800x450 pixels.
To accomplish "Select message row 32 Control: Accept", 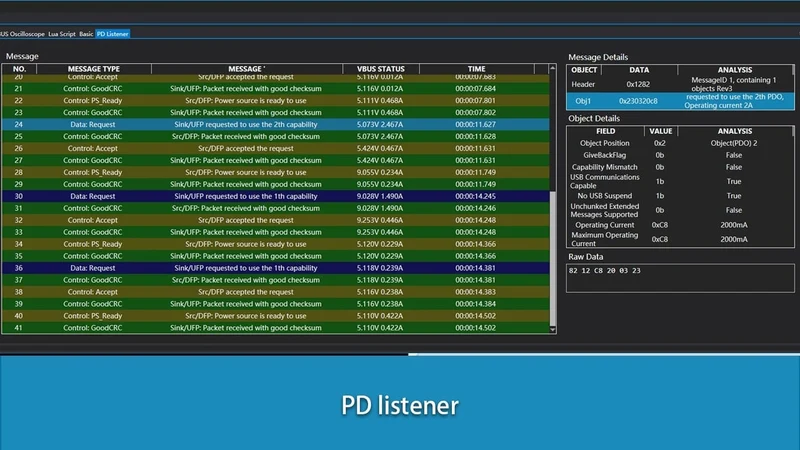I will point(276,220).
